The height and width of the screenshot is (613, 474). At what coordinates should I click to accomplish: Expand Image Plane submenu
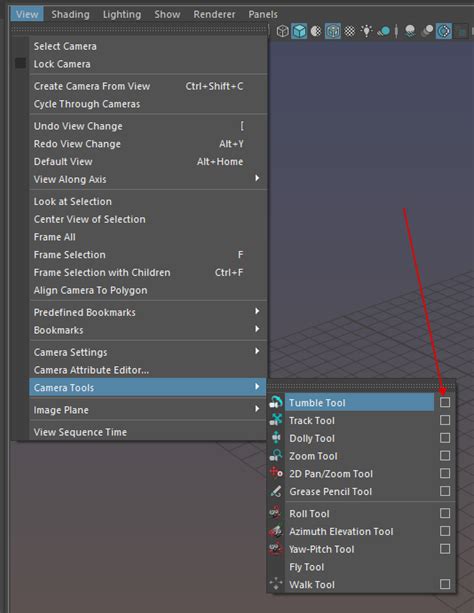pos(148,410)
